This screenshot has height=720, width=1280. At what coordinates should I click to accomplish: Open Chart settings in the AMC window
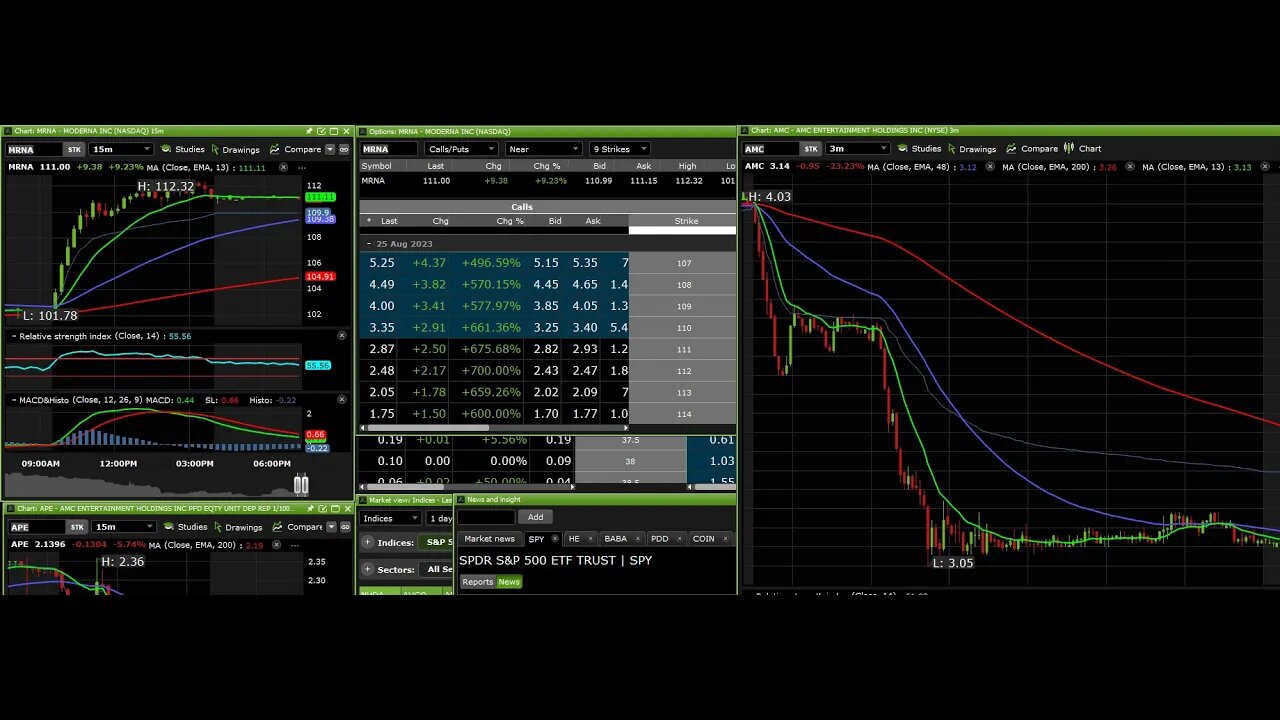tap(1082, 148)
